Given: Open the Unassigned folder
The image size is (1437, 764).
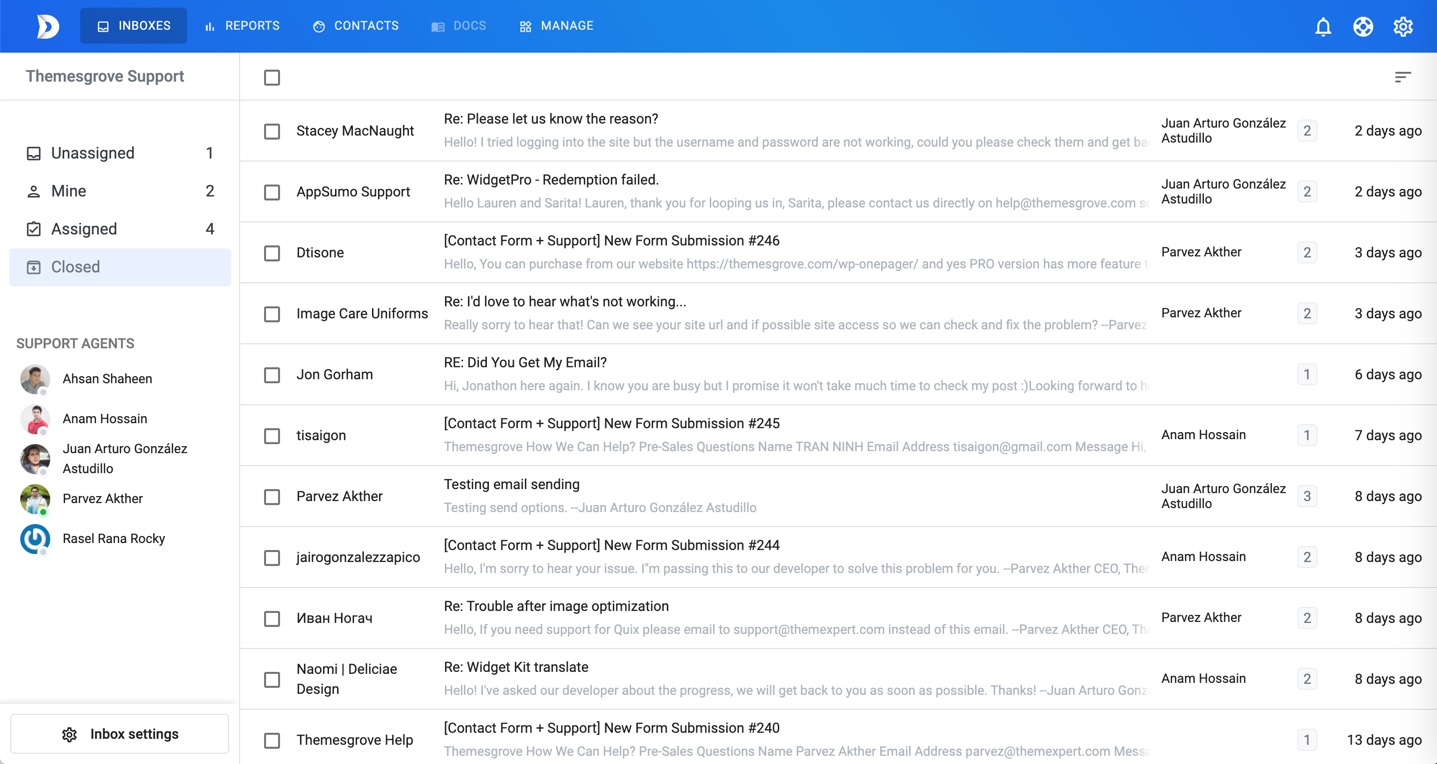Looking at the screenshot, I should [x=92, y=153].
